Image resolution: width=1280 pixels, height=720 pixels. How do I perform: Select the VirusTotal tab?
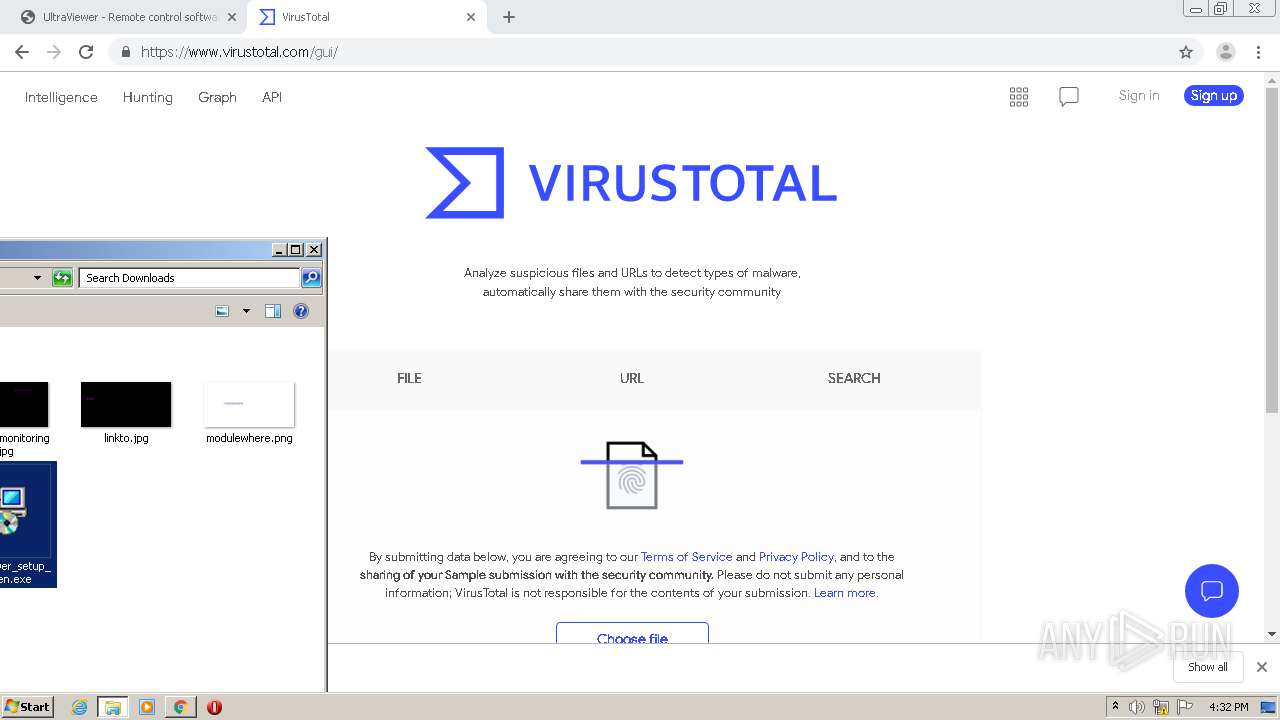[367, 17]
